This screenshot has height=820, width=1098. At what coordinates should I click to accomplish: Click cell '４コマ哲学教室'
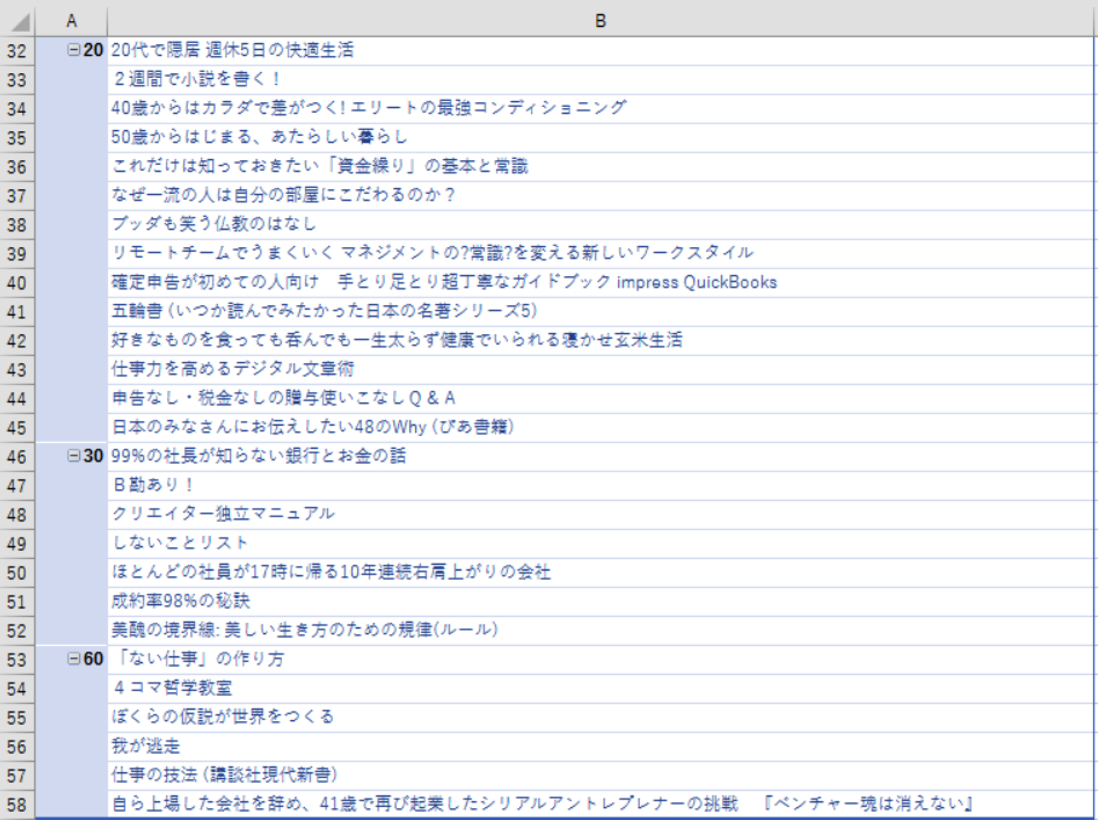(x=600, y=689)
